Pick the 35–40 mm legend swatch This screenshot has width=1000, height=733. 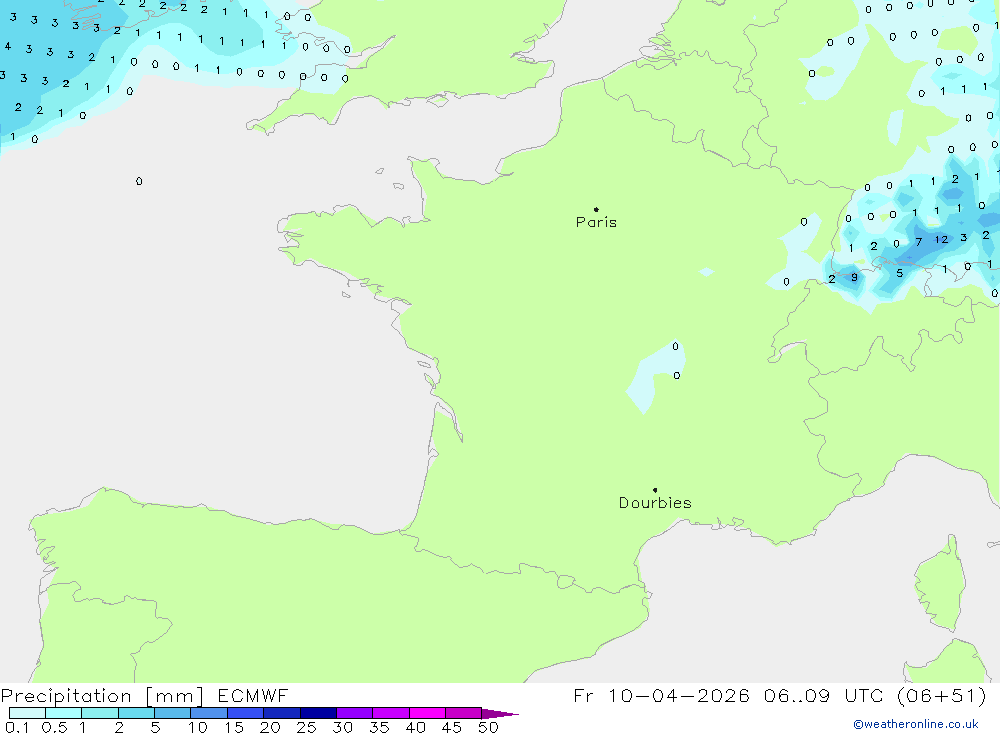[x=391, y=713]
